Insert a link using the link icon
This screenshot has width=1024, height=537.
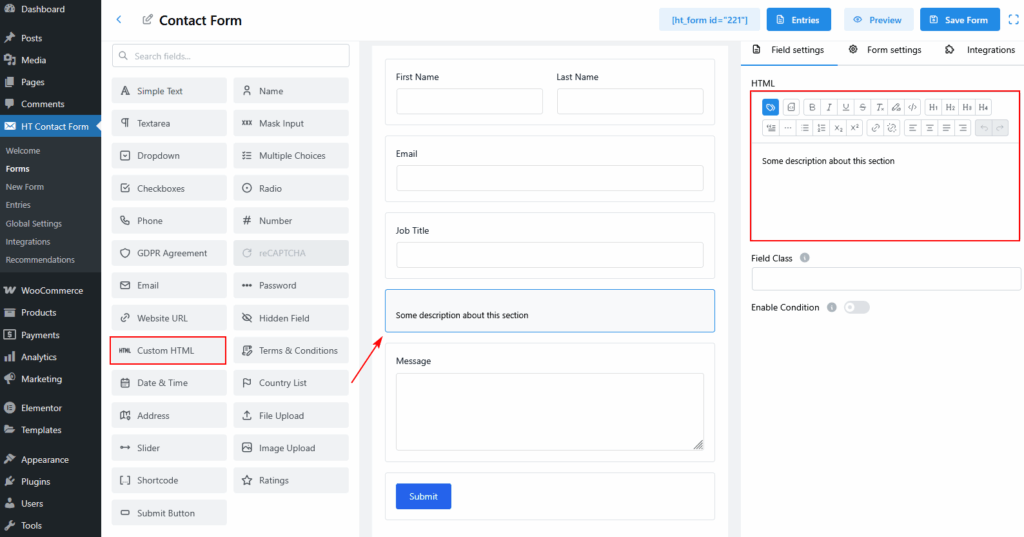(x=875, y=128)
